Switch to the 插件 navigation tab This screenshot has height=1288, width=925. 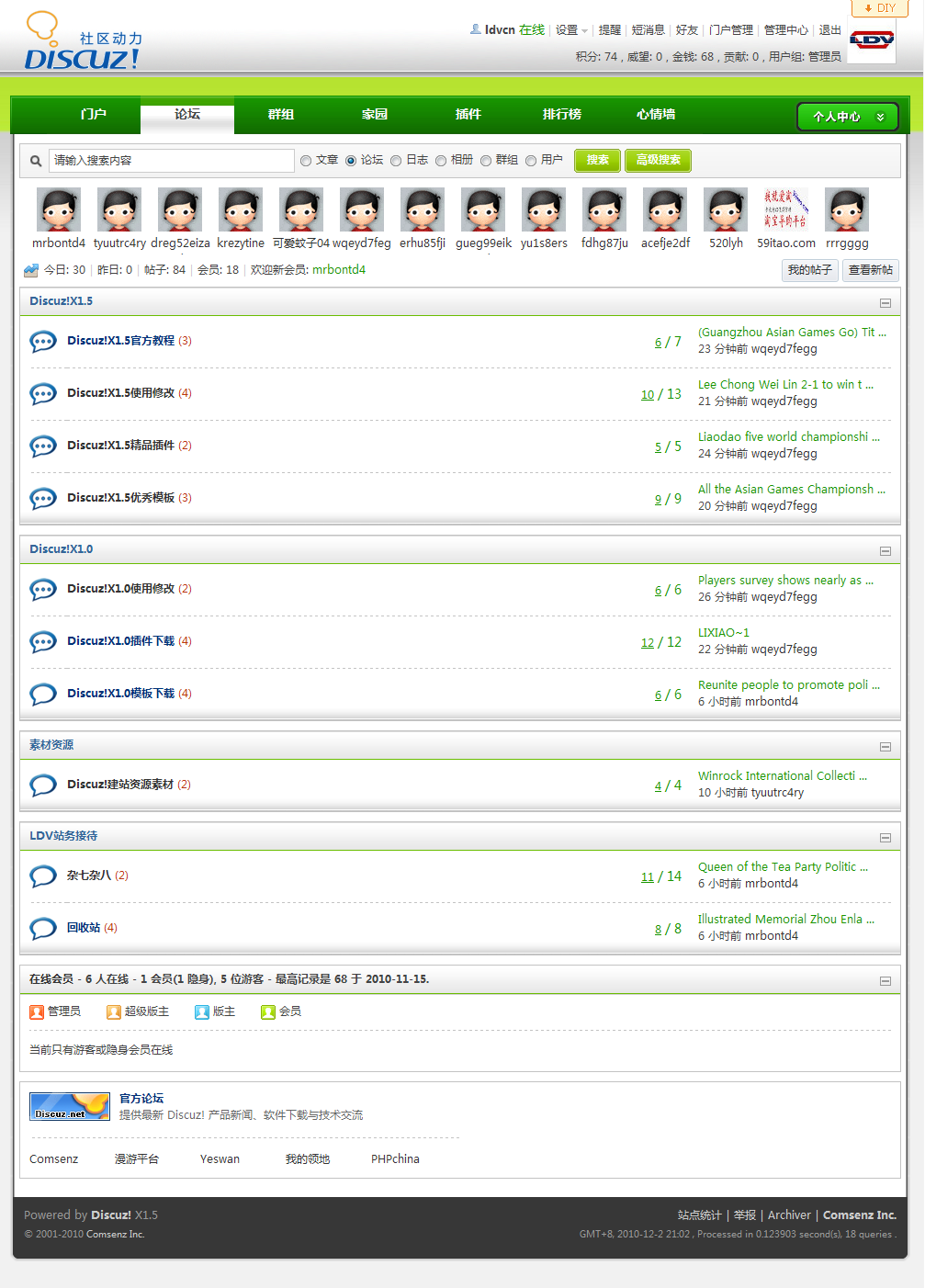468,115
